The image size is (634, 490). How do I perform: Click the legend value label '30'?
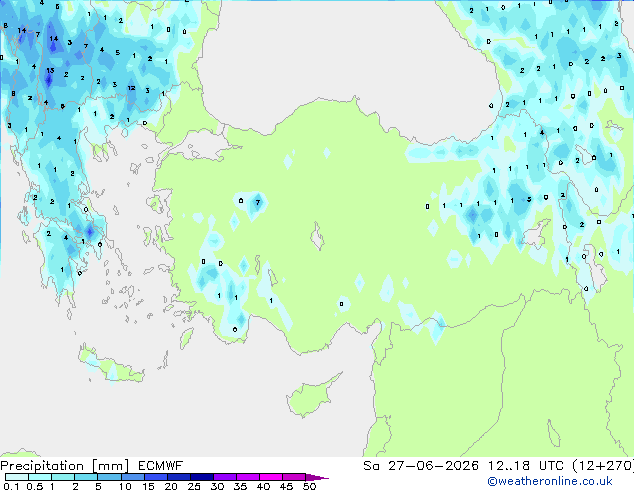(217, 486)
